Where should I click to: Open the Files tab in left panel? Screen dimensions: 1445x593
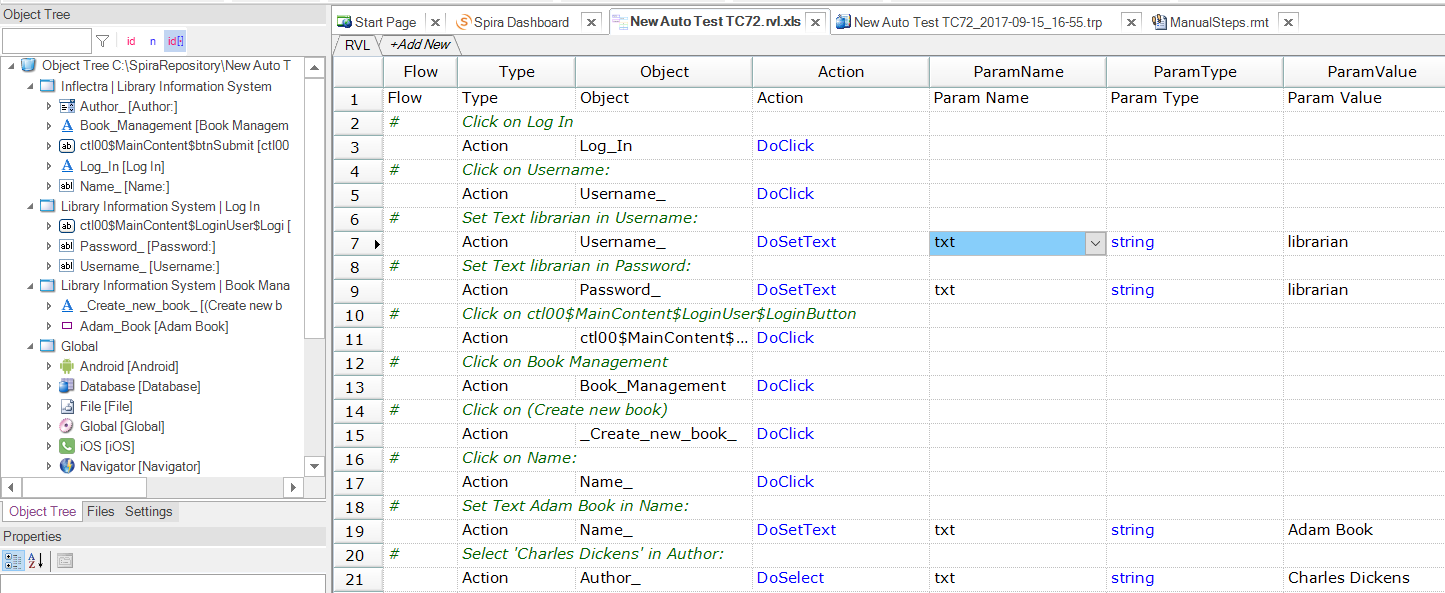point(100,512)
